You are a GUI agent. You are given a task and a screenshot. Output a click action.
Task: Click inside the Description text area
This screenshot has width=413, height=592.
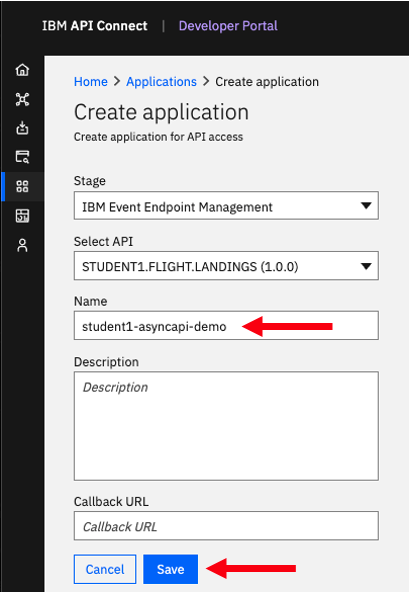tap(226, 426)
